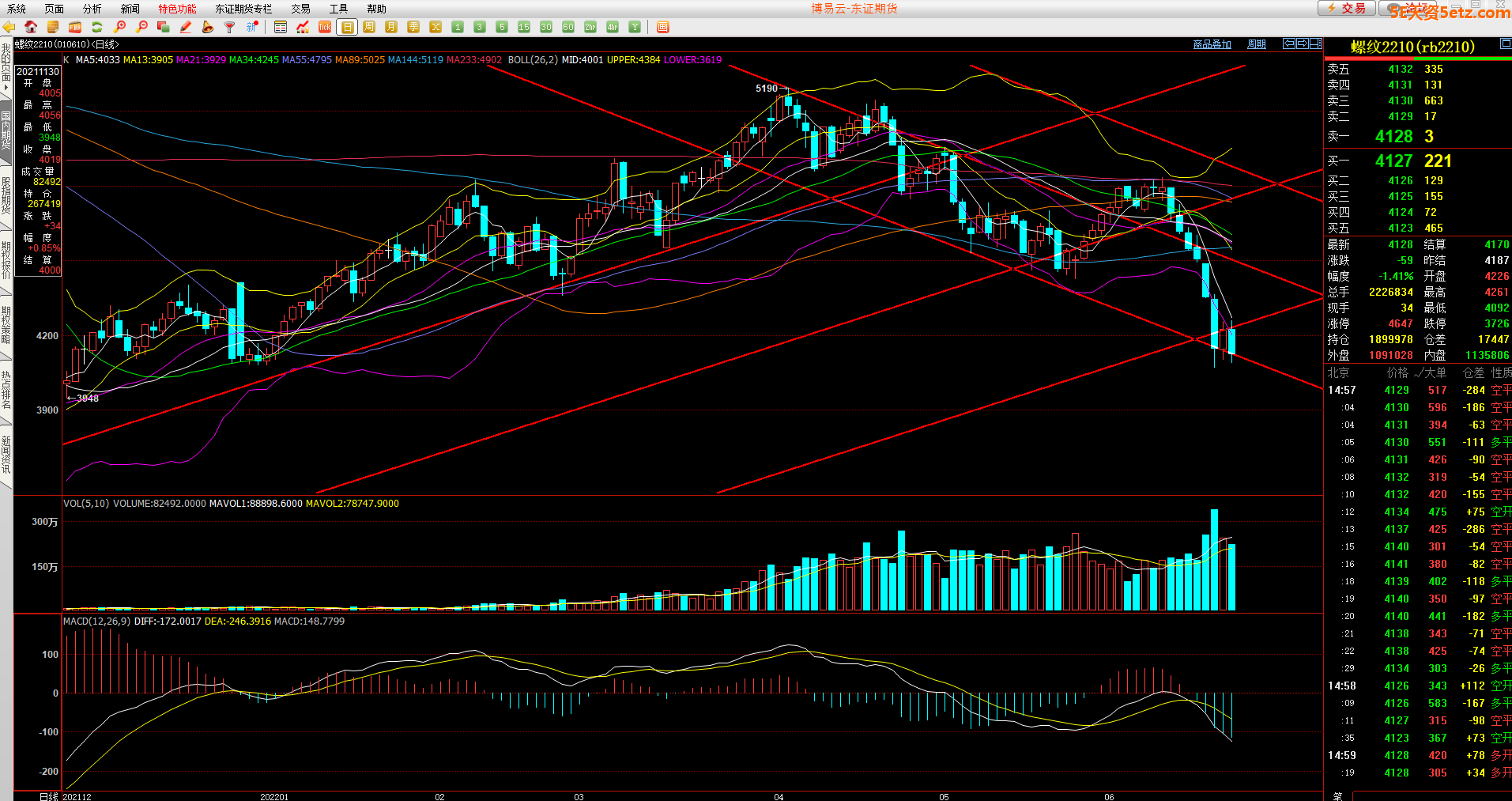1512x801 pixels.
Task: Select the 2hr period icon
Action: click(590, 27)
